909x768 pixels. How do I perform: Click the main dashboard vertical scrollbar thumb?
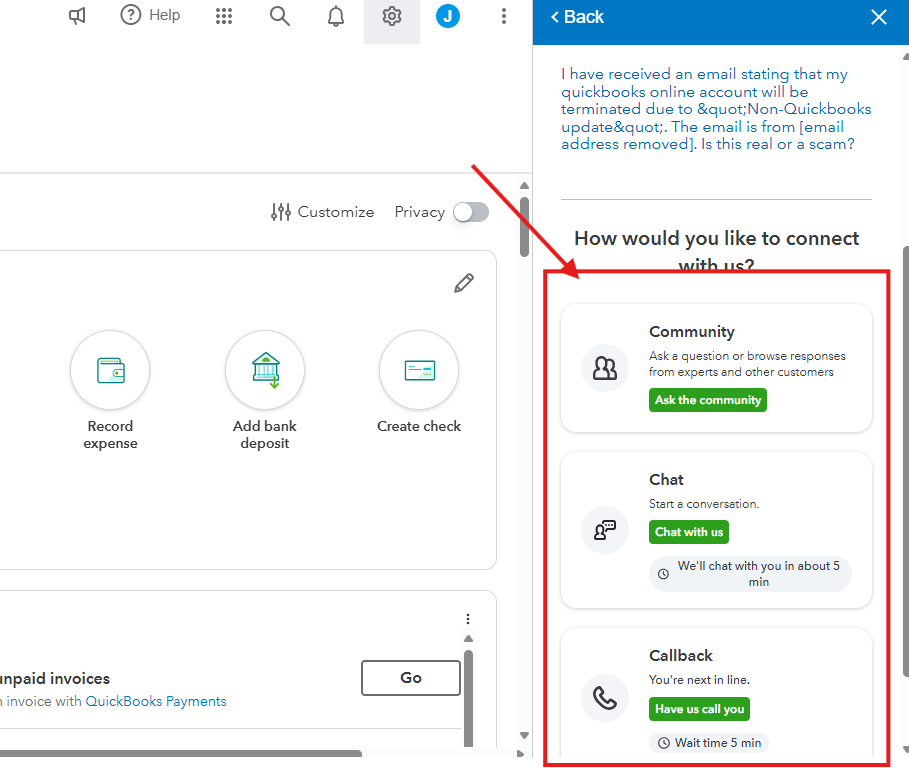[x=525, y=227]
